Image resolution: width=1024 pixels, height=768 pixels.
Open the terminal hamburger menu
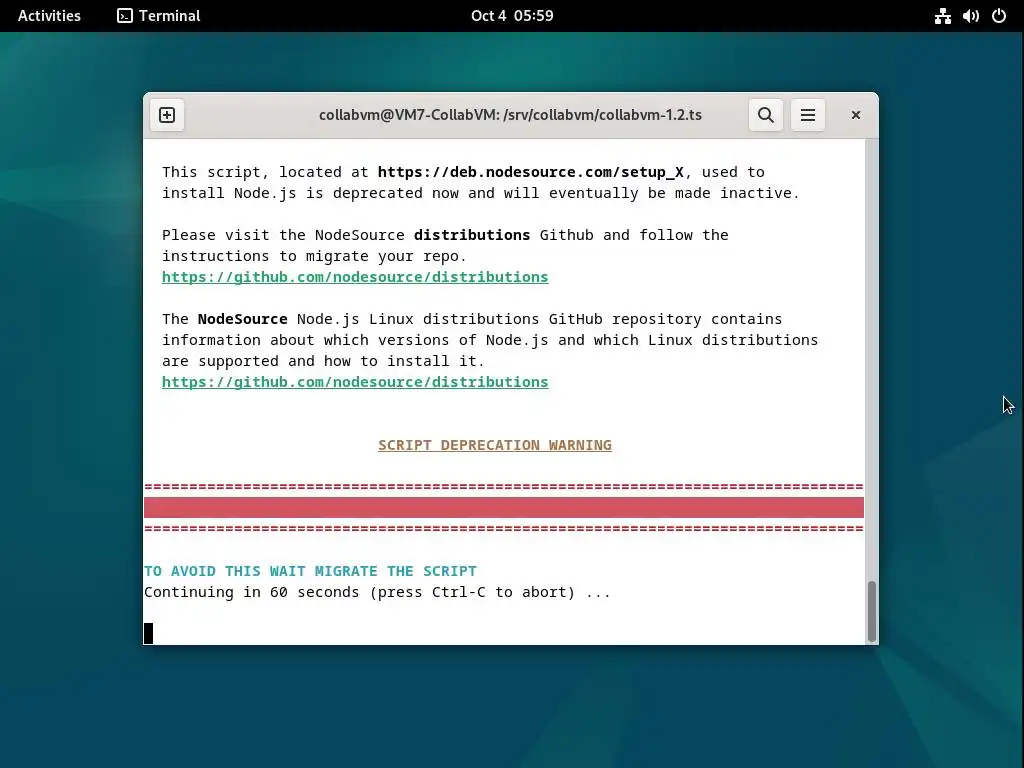[x=808, y=115]
